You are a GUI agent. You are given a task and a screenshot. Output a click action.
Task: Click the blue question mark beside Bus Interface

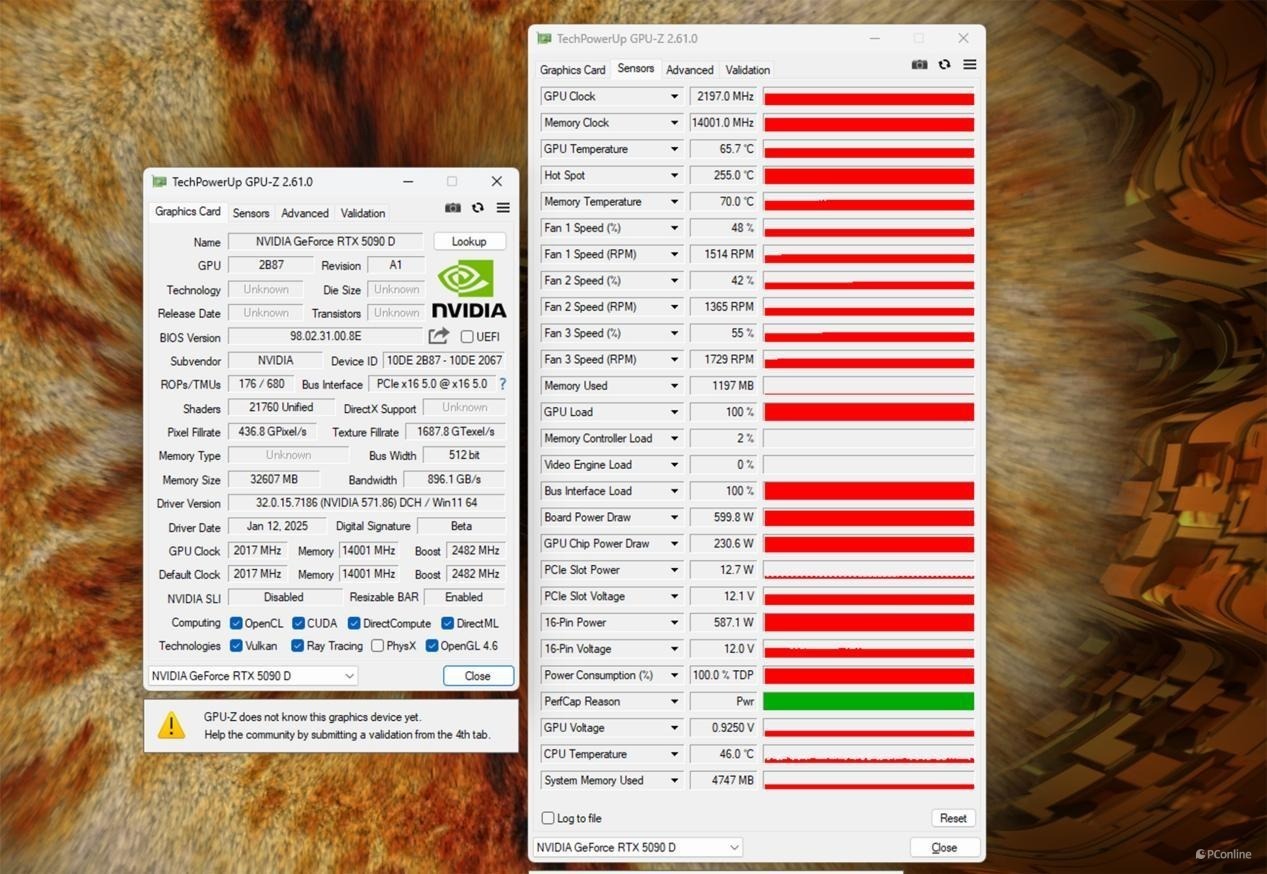[502, 384]
